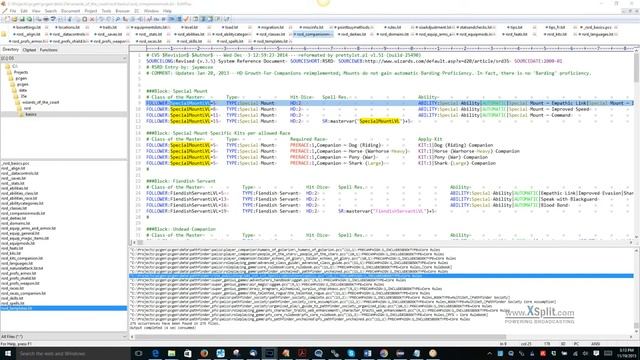Save the current file via toolbar icon
The height and width of the screenshot is (360, 640).
(22, 19)
